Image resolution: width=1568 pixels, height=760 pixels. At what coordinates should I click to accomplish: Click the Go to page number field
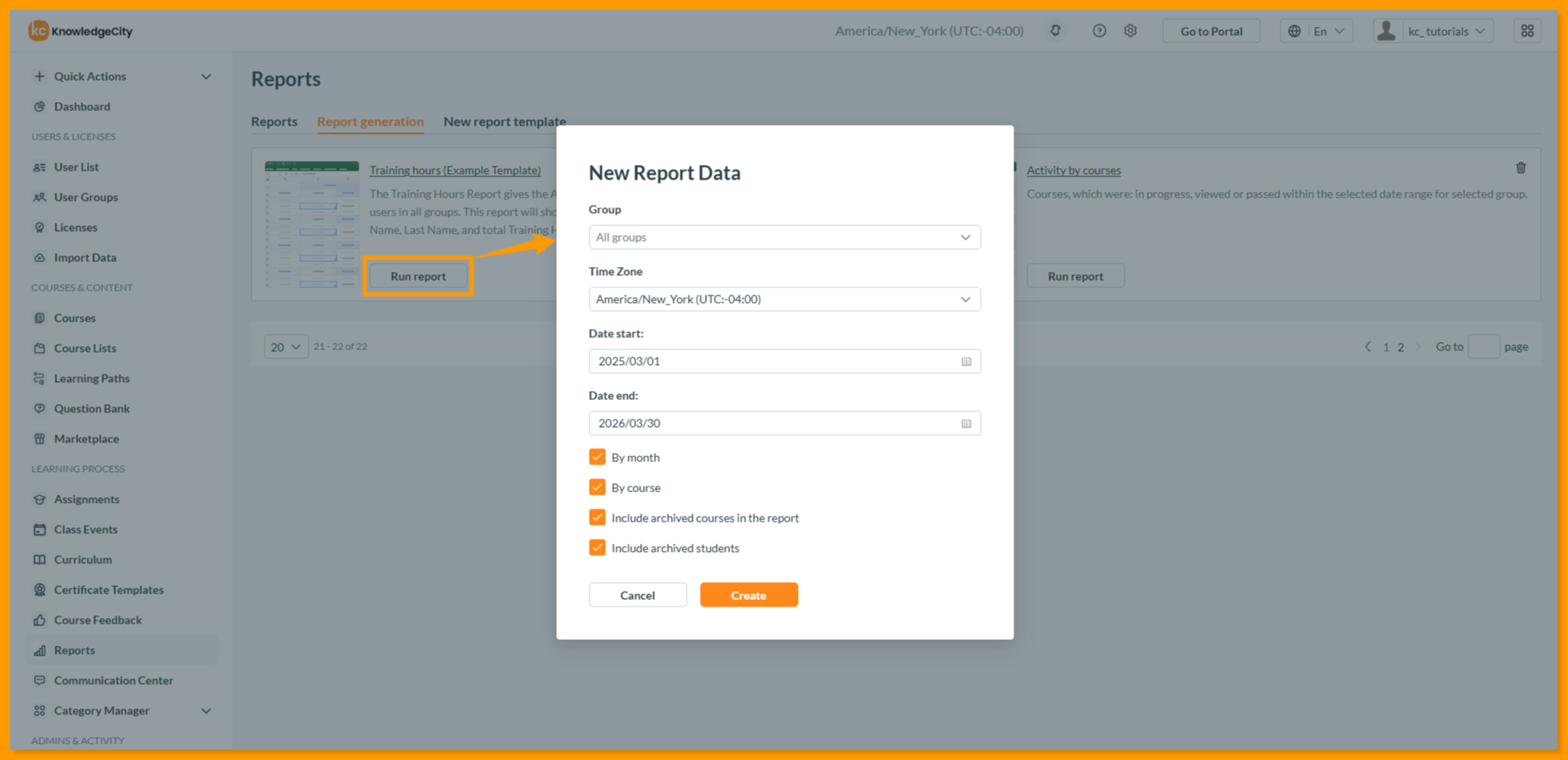(x=1484, y=347)
